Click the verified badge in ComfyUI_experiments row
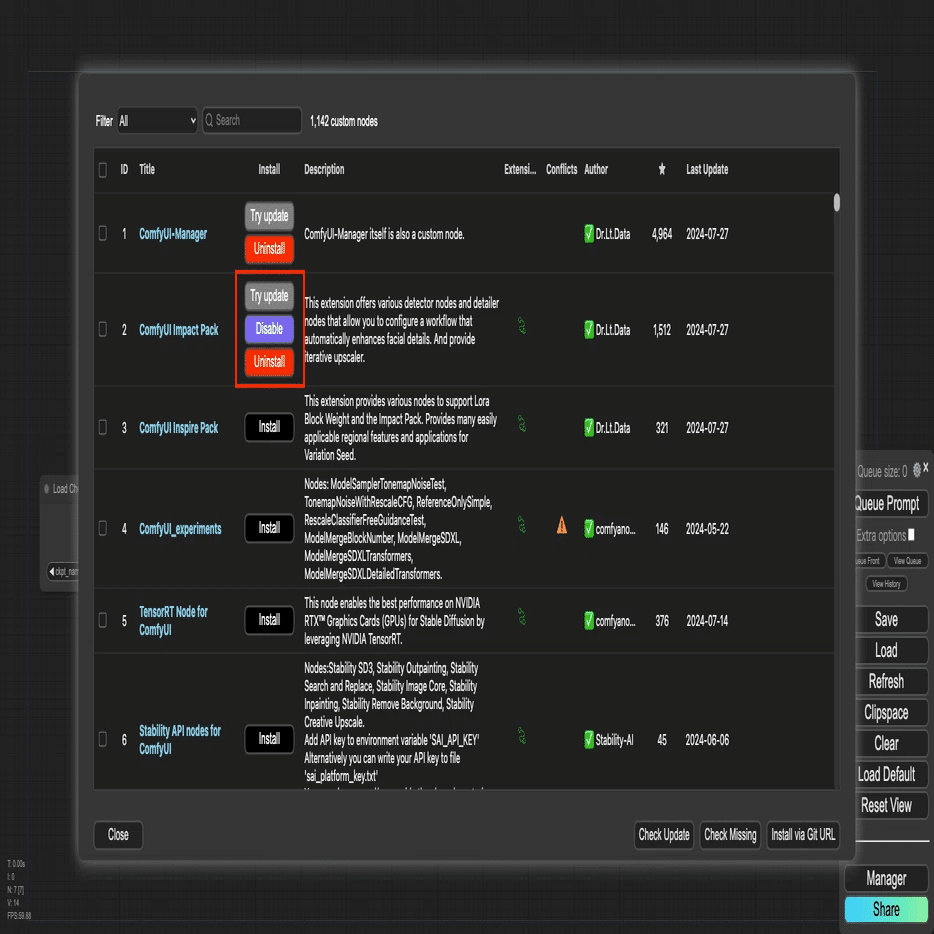Screen dimensions: 934x934 click(589, 528)
